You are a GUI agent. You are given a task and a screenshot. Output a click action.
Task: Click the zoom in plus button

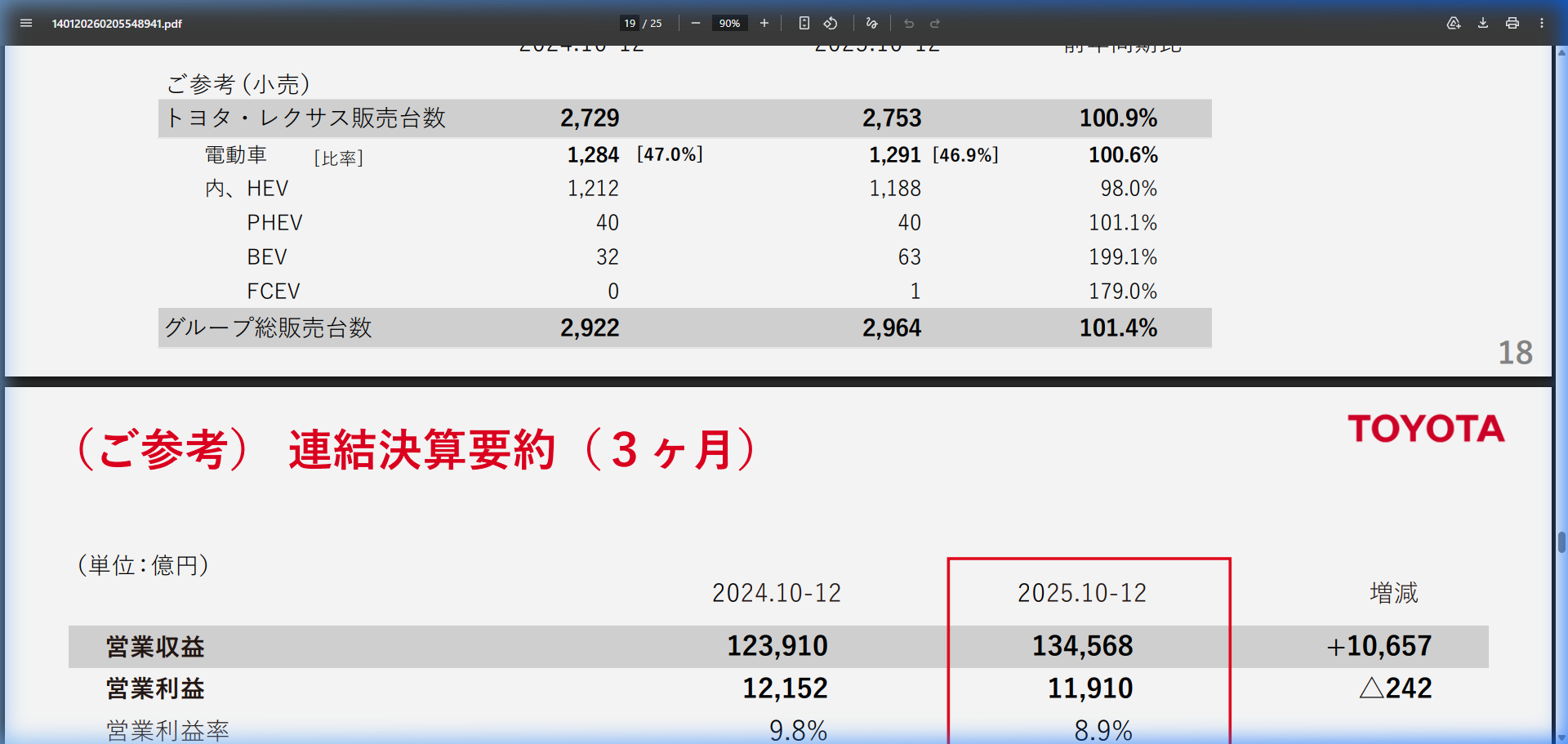(764, 23)
